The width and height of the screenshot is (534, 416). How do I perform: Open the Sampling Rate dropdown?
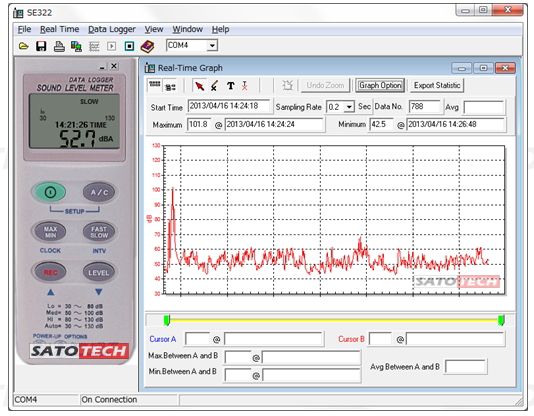pos(349,107)
